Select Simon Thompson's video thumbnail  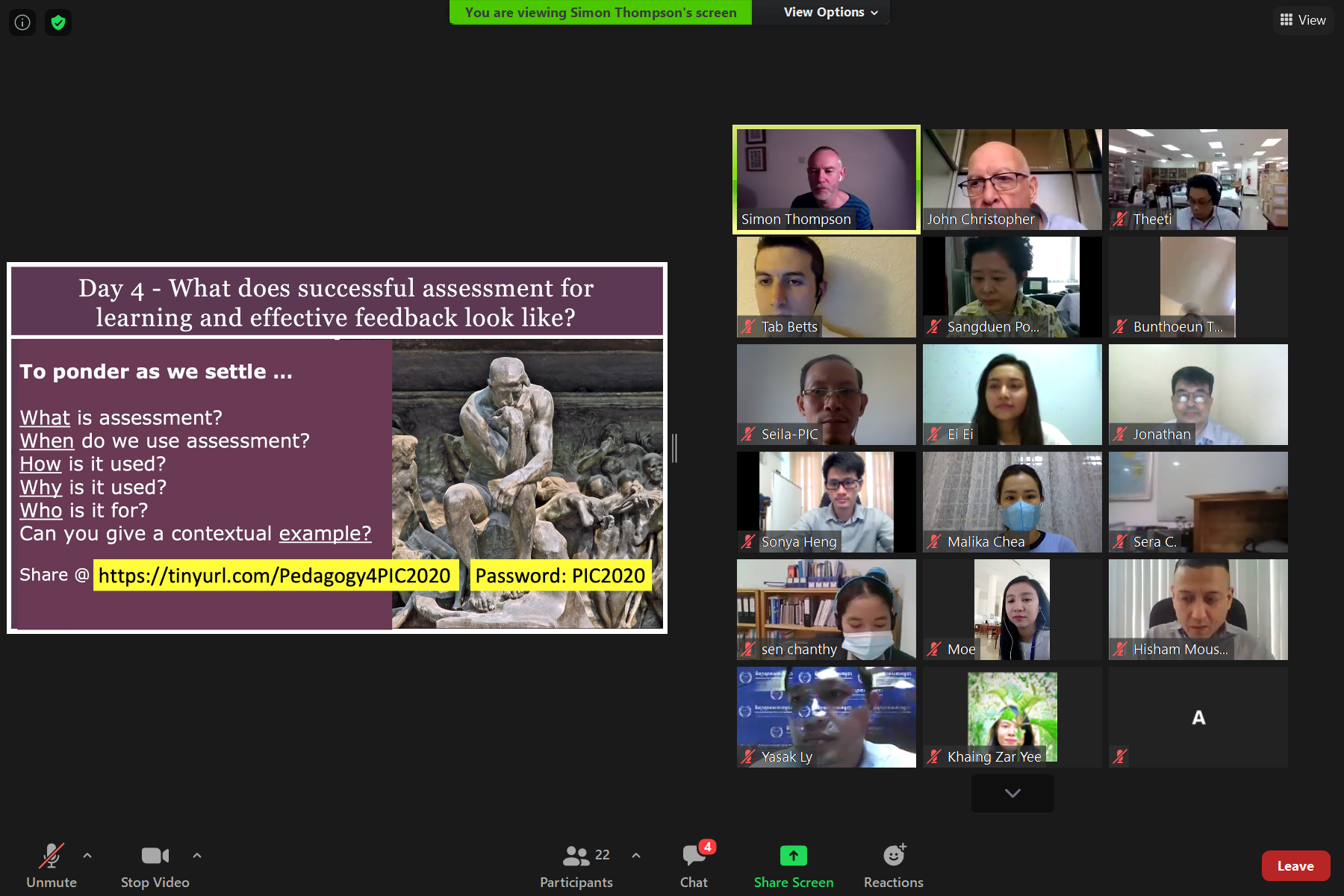[827, 179]
